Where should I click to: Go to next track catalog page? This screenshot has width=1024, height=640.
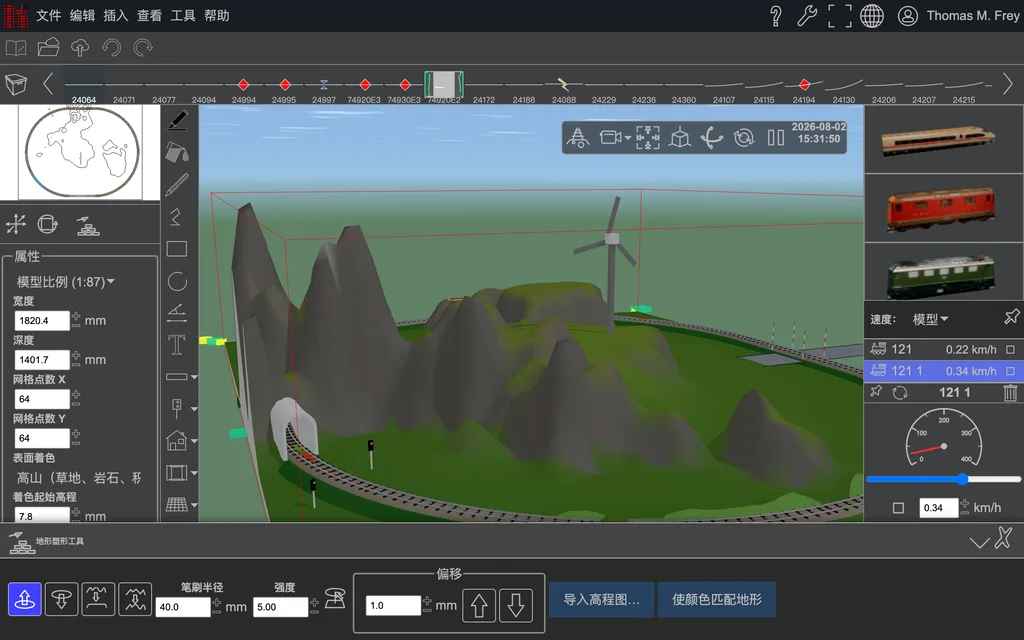(1008, 84)
